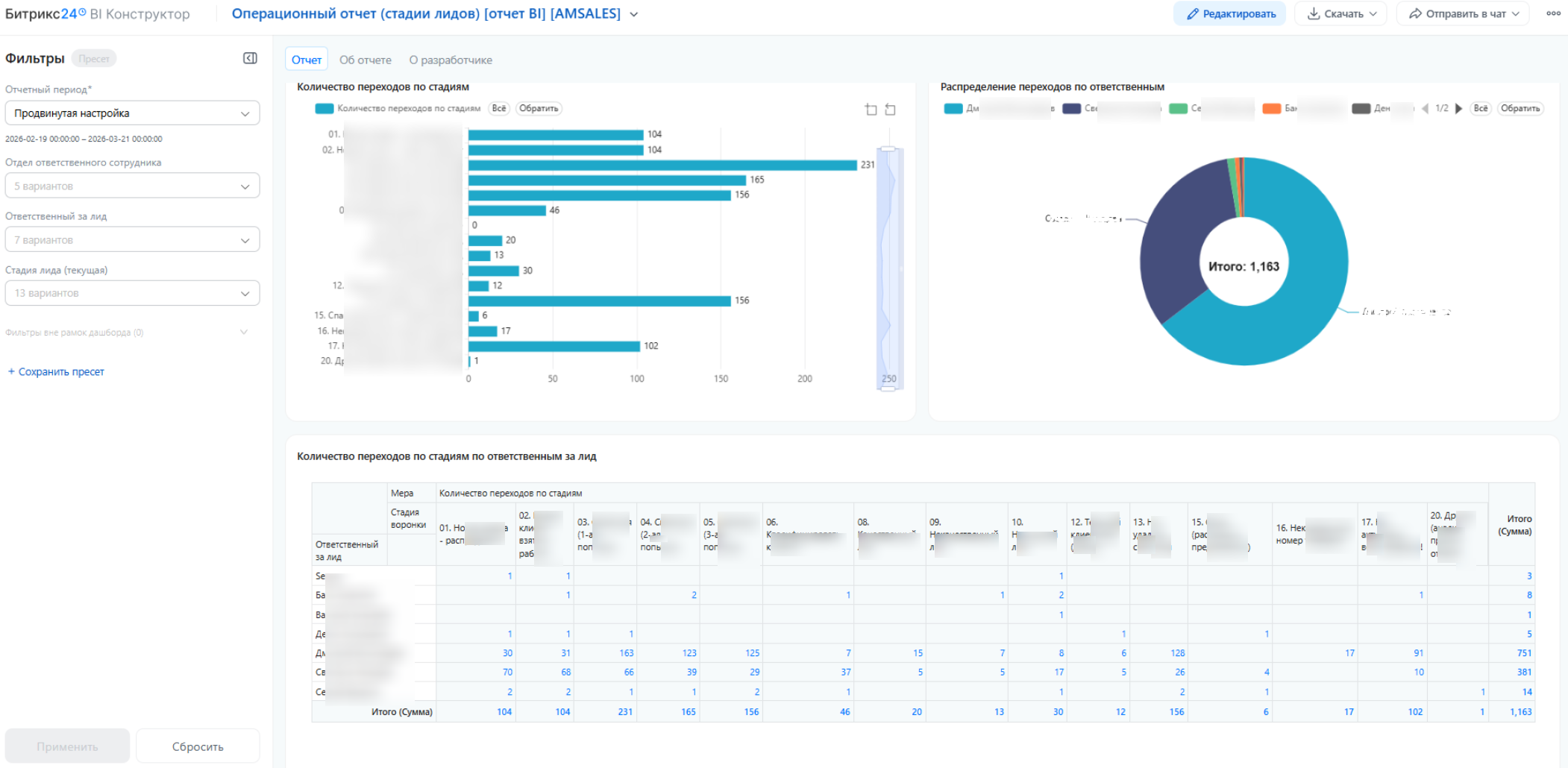Viewport: 1568px width, 768px height.
Task: Click the bar chart zoom reset icon
Action: 890,110
